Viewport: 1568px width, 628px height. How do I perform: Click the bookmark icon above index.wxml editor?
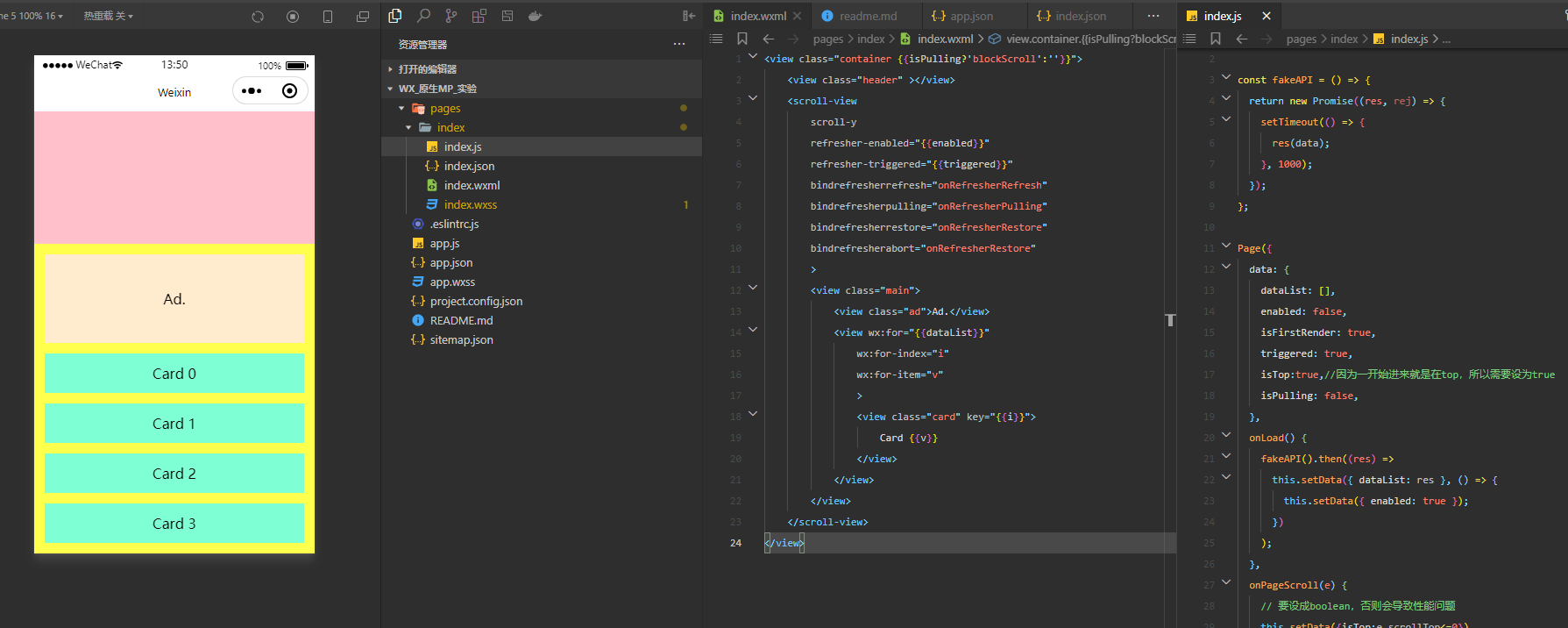tap(742, 39)
